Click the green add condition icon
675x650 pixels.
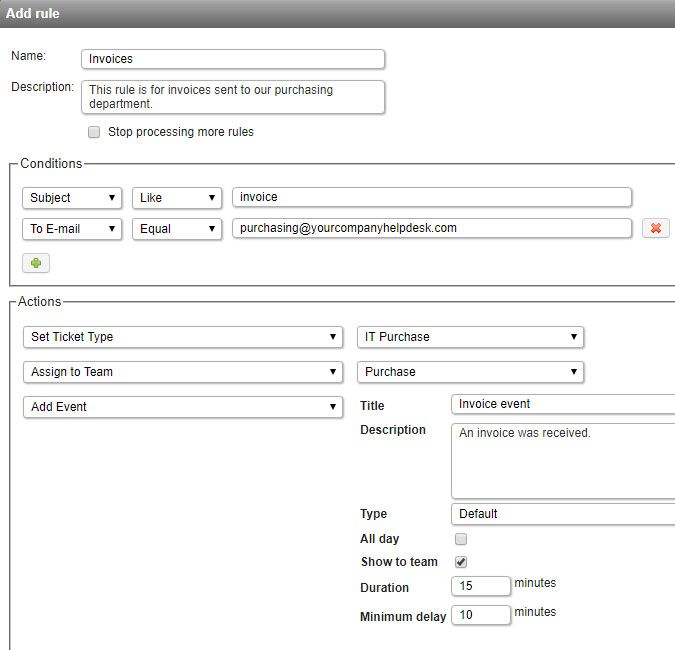click(36, 263)
